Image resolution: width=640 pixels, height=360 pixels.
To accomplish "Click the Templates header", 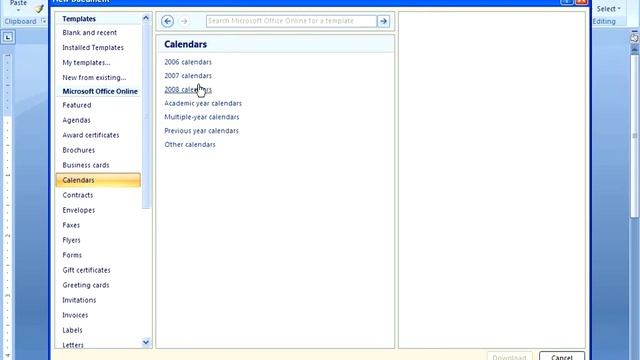I will pyautogui.click(x=79, y=19).
